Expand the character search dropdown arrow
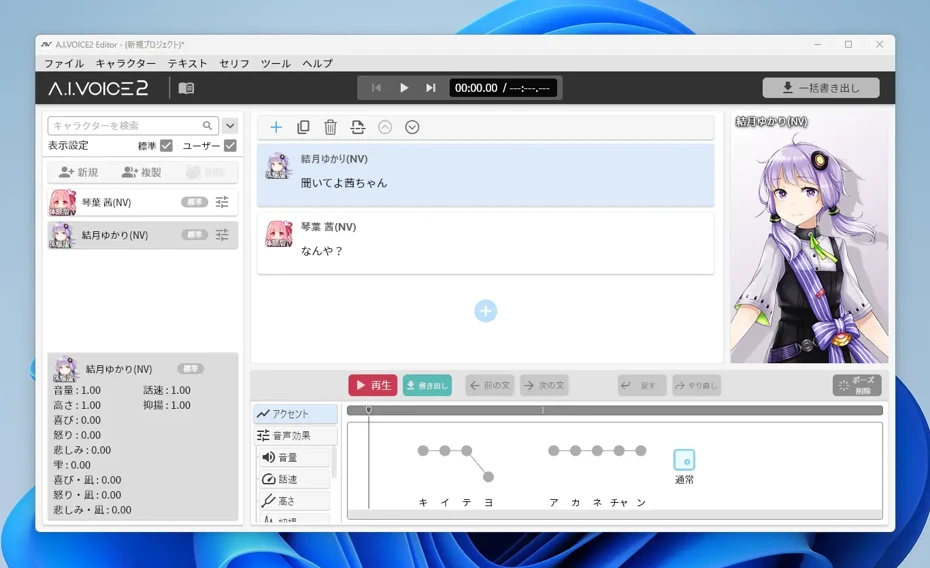The width and height of the screenshot is (930, 568). [x=230, y=126]
